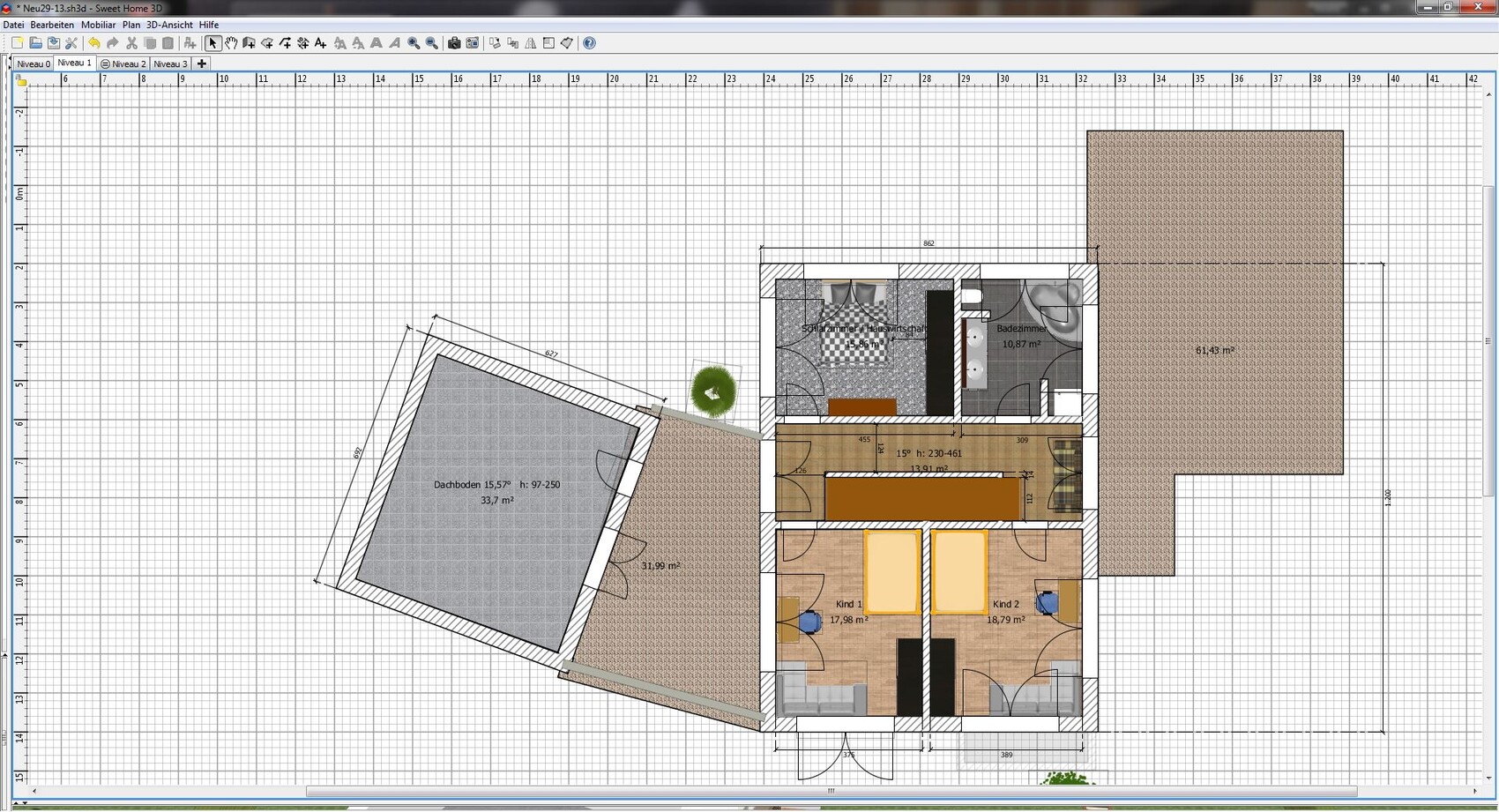The width and height of the screenshot is (1499, 812).
Task: Switch to the Niveau 2 tab
Action: click(x=123, y=64)
